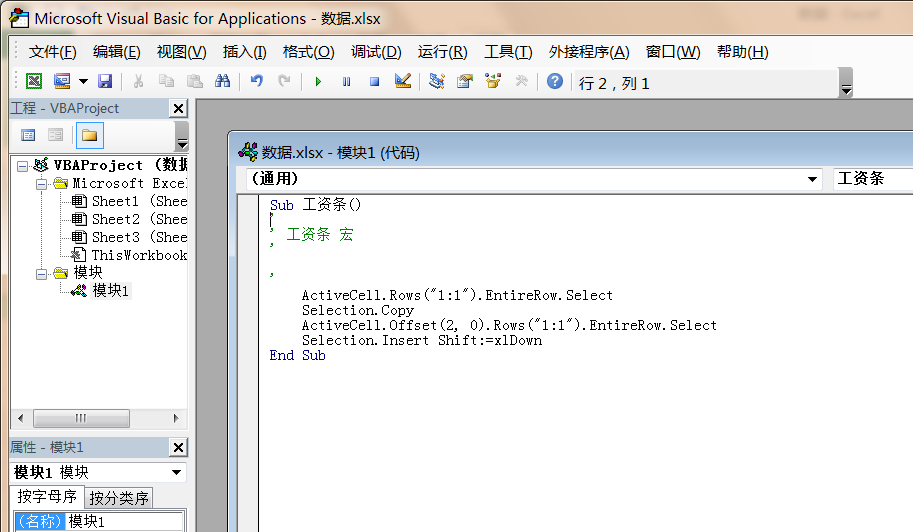Click the View Code icon in project panel
This screenshot has width=913, height=532.
28,136
